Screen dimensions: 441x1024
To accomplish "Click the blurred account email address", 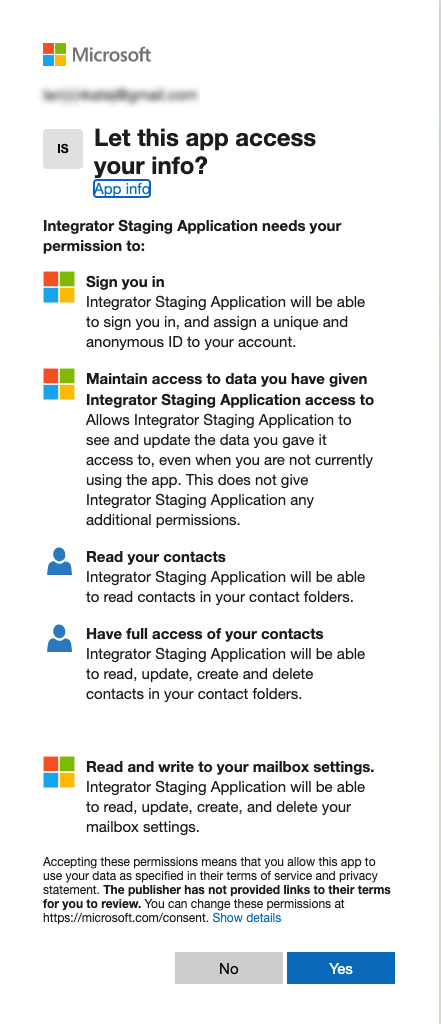I will 120,95.
